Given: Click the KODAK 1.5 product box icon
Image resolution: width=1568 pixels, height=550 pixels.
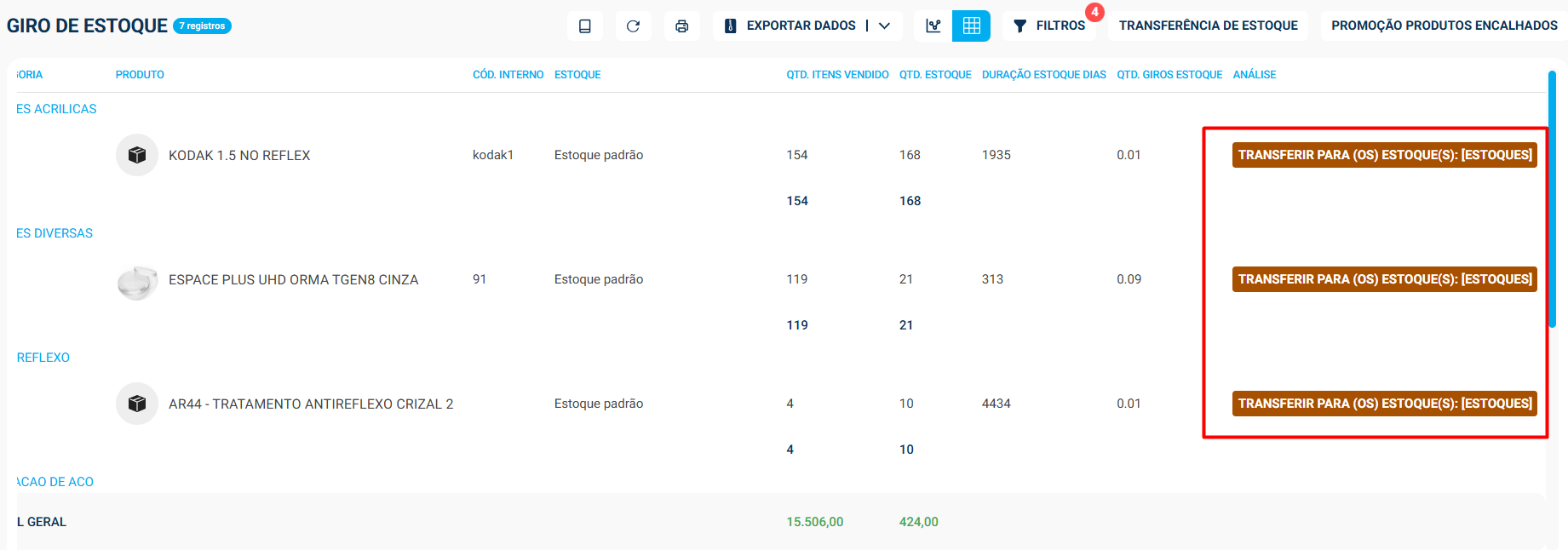Looking at the screenshot, I should [137, 155].
